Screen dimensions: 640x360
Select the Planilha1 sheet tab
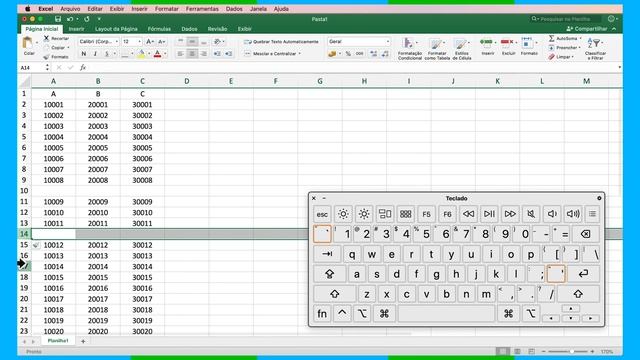[58, 340]
